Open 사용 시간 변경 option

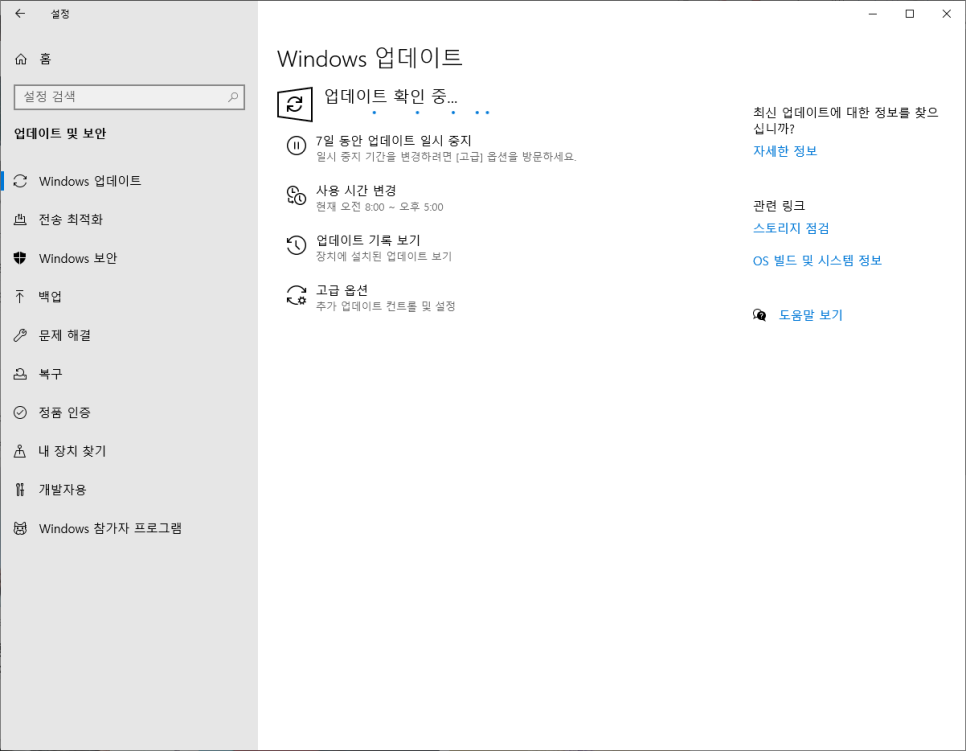[356, 191]
